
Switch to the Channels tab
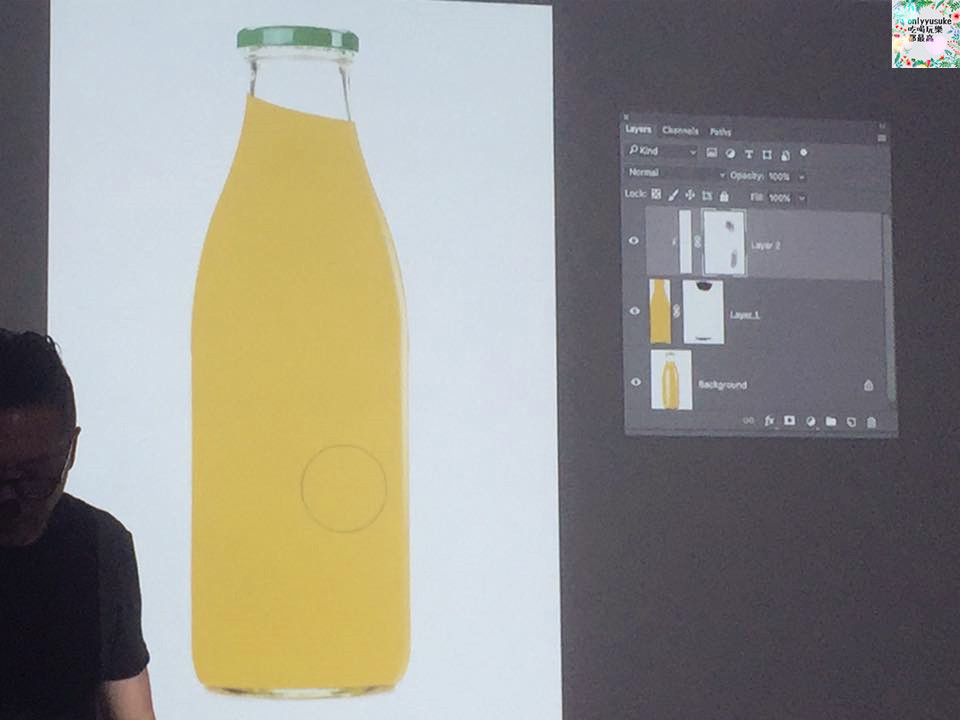point(680,130)
